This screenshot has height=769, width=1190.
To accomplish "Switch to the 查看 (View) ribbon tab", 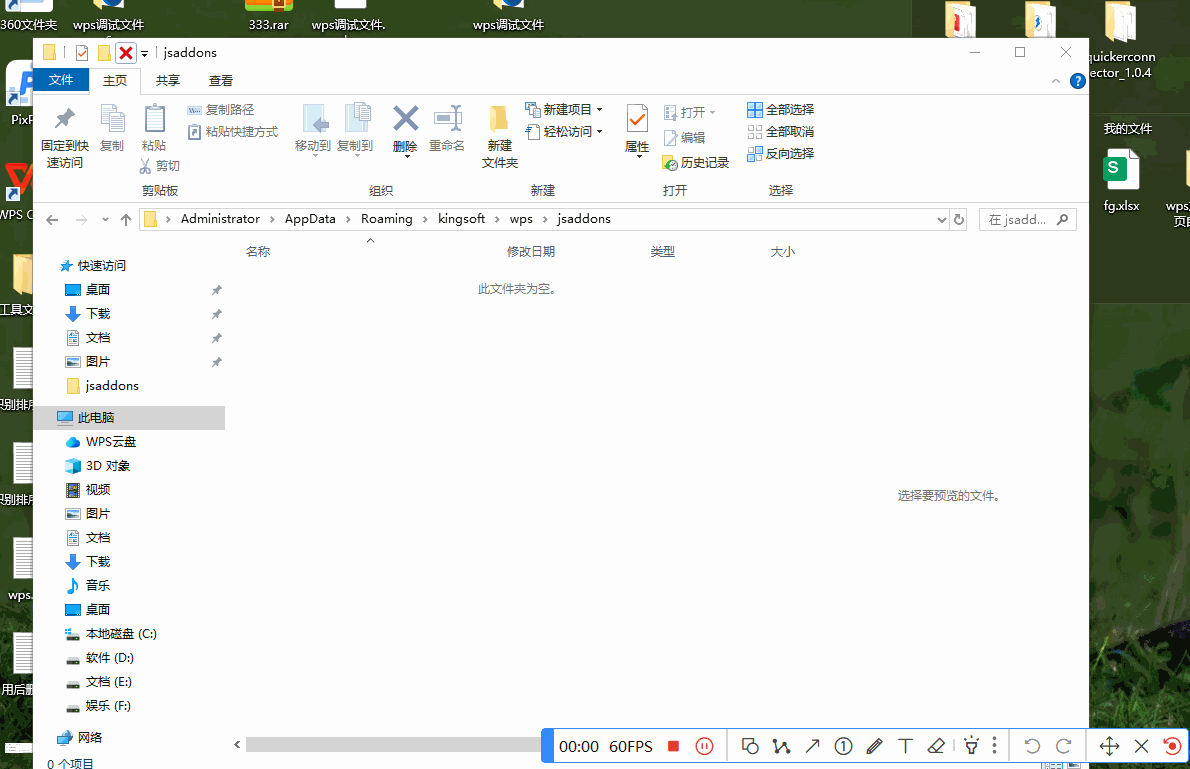I will click(221, 80).
